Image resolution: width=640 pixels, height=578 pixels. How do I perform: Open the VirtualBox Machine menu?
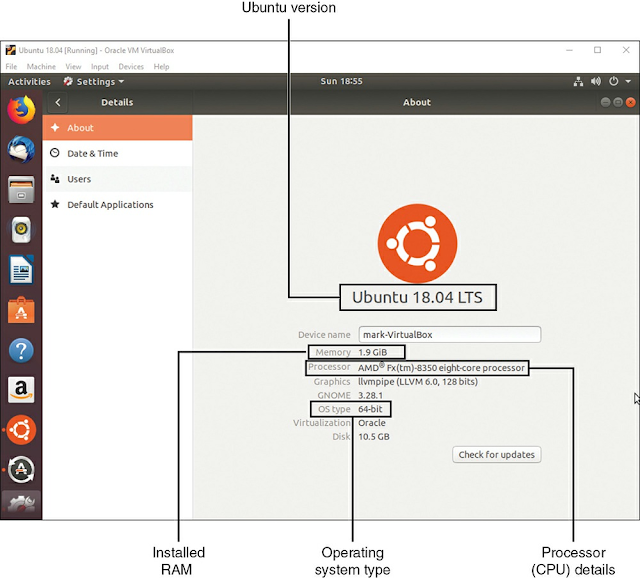[41, 66]
